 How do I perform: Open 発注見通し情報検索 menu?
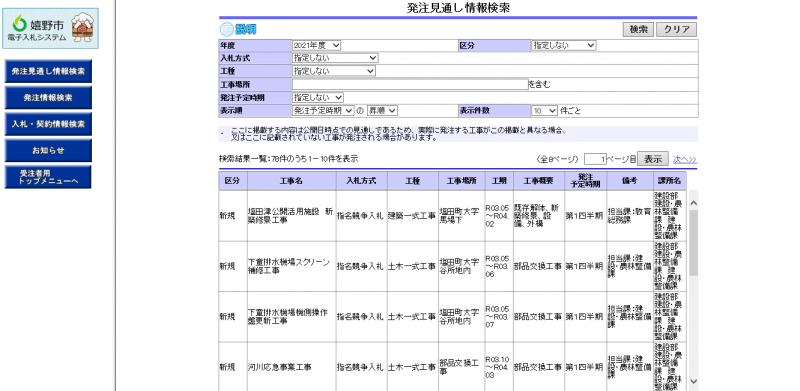click(x=48, y=71)
